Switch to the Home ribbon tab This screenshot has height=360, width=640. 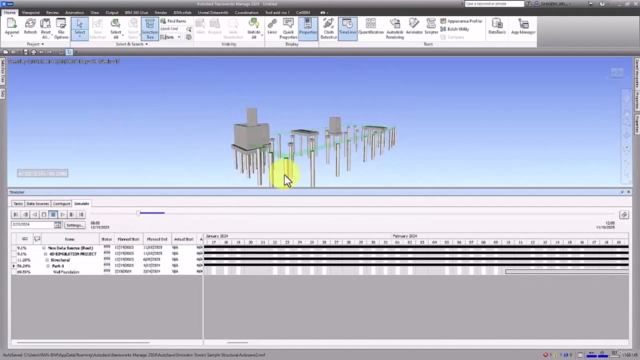coord(10,12)
